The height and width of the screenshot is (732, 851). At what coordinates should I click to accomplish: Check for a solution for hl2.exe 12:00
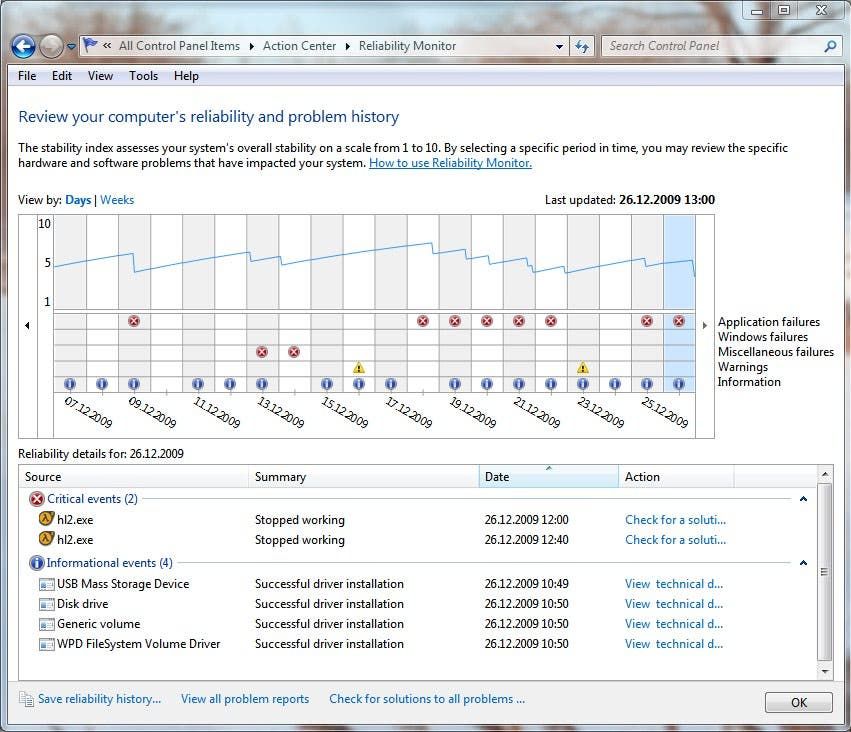[675, 519]
